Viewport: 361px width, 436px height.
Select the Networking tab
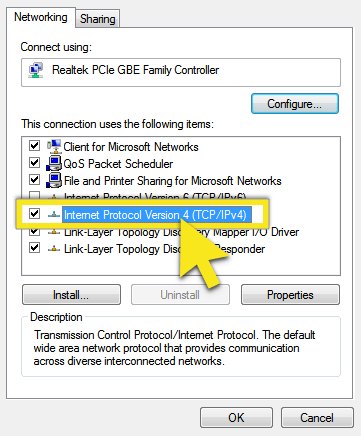point(41,17)
